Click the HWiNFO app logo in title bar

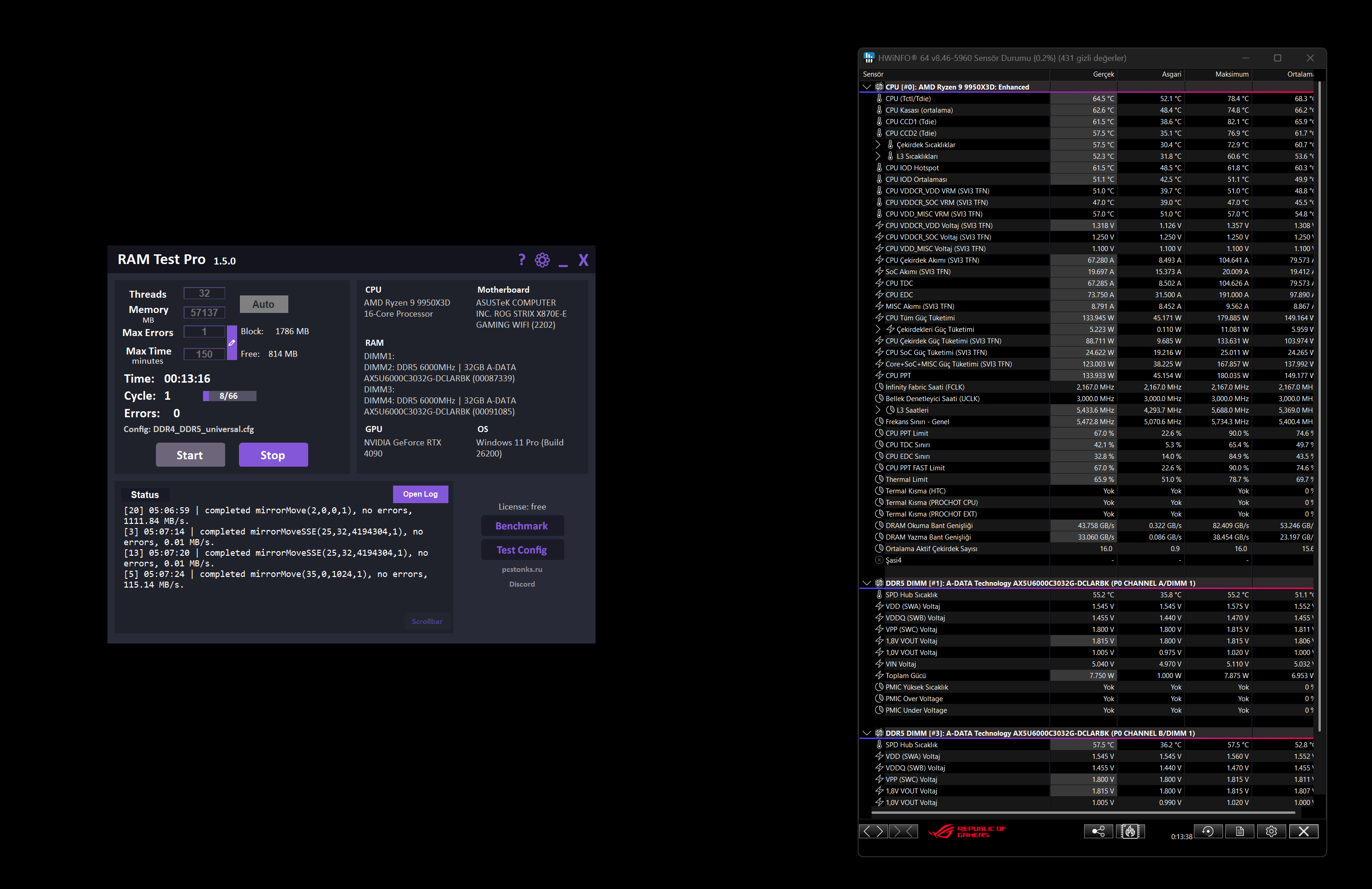[869, 58]
